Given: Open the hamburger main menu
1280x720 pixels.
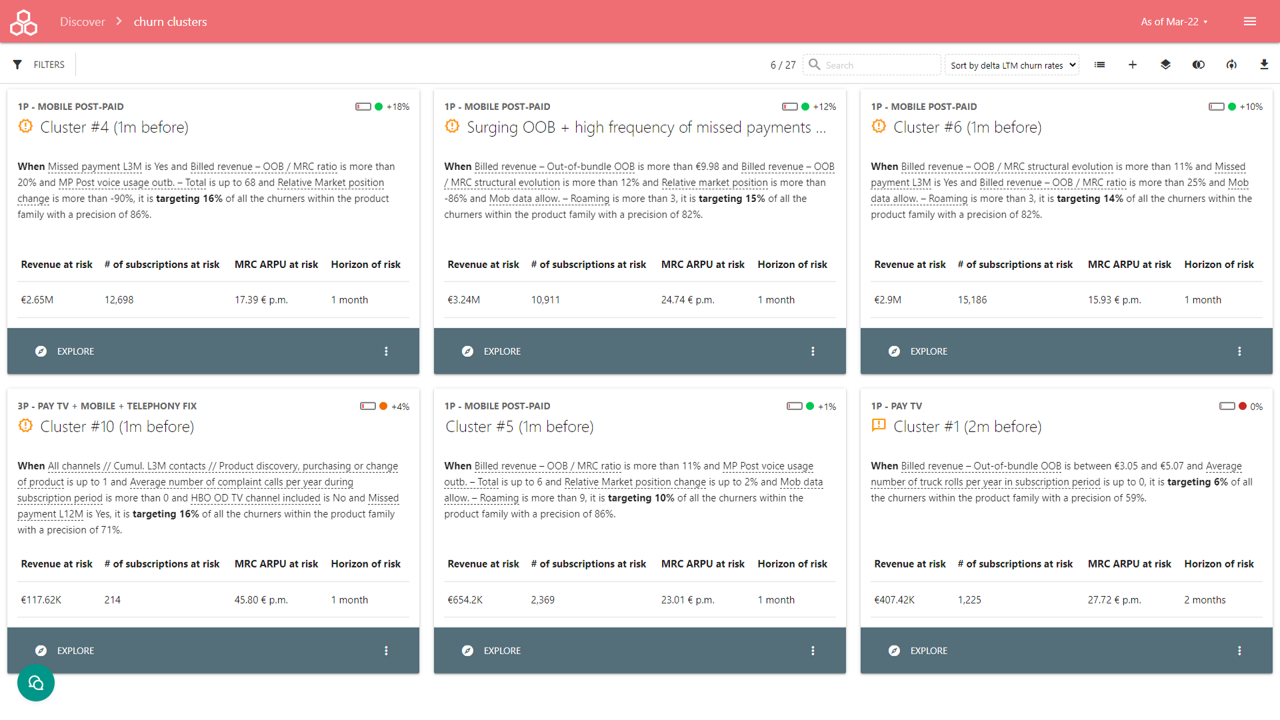Looking at the screenshot, I should point(1250,21).
